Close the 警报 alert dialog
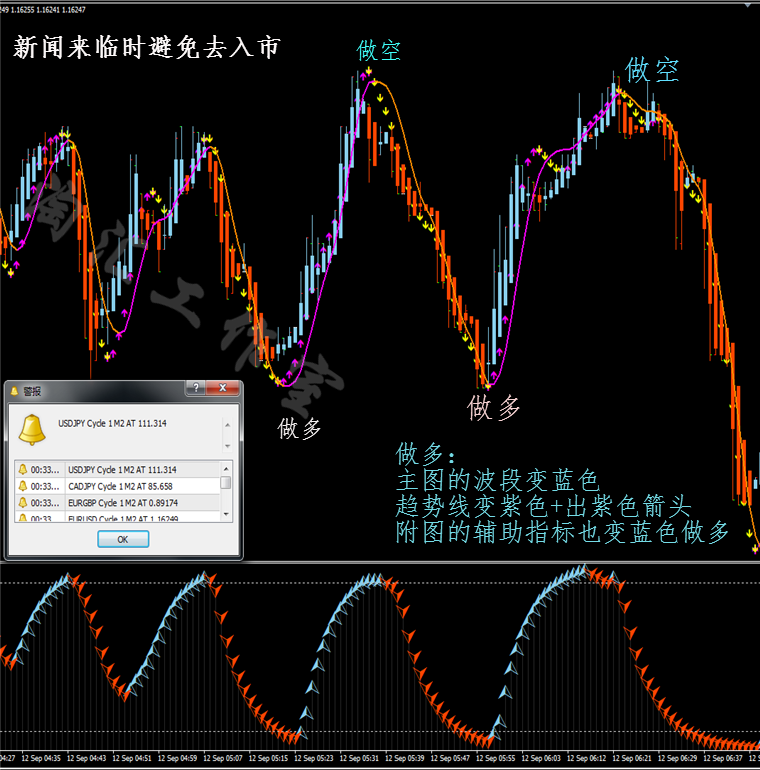Image resolution: width=760 pixels, height=770 pixels. tap(222, 388)
